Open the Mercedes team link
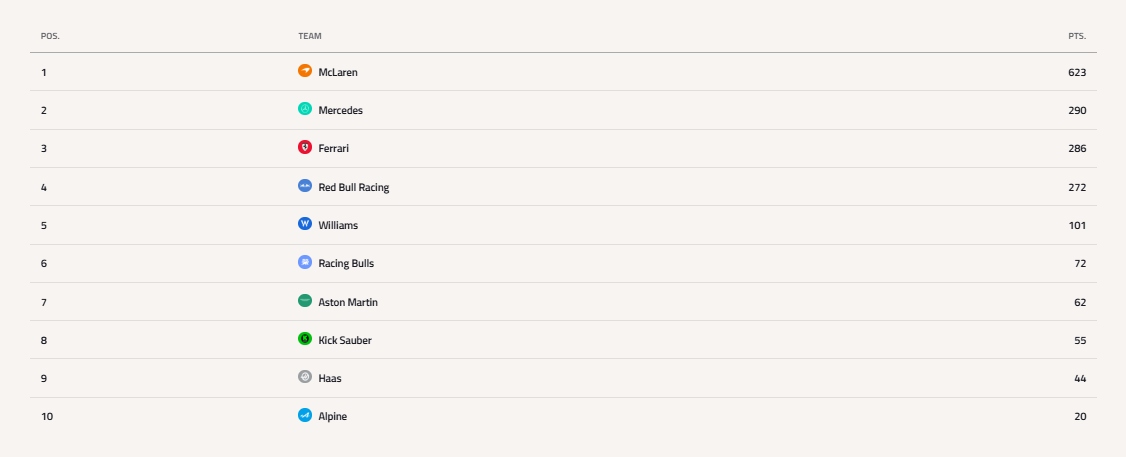This screenshot has width=1126, height=457. click(x=340, y=110)
